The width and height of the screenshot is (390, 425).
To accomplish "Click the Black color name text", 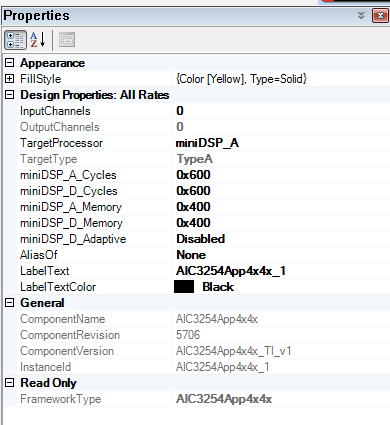I will pyautogui.click(x=218, y=287).
